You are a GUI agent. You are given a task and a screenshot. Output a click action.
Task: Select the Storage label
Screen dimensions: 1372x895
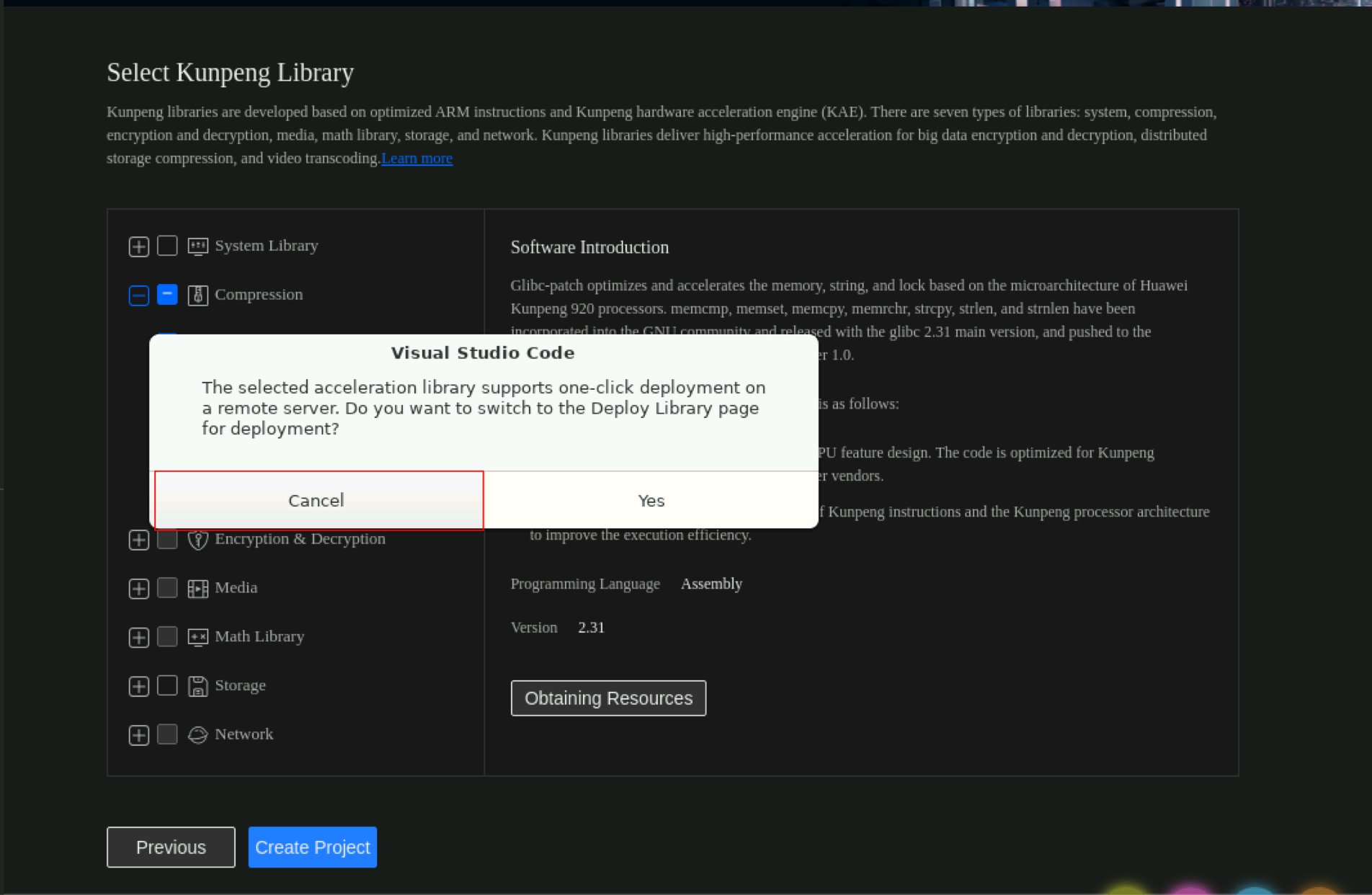[240, 685]
